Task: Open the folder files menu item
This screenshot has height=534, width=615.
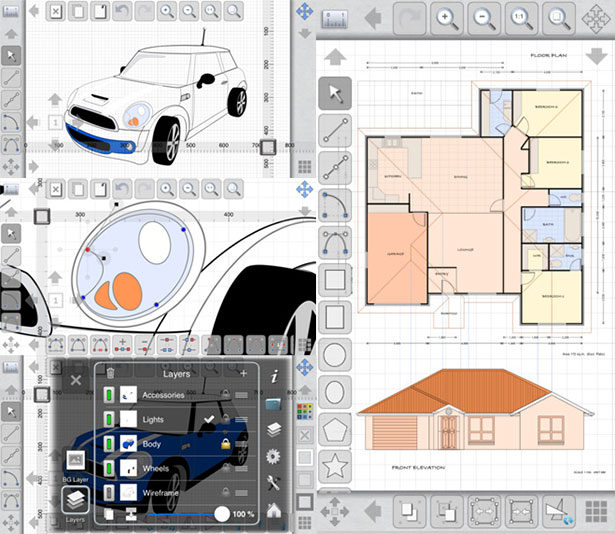Action: (274, 404)
